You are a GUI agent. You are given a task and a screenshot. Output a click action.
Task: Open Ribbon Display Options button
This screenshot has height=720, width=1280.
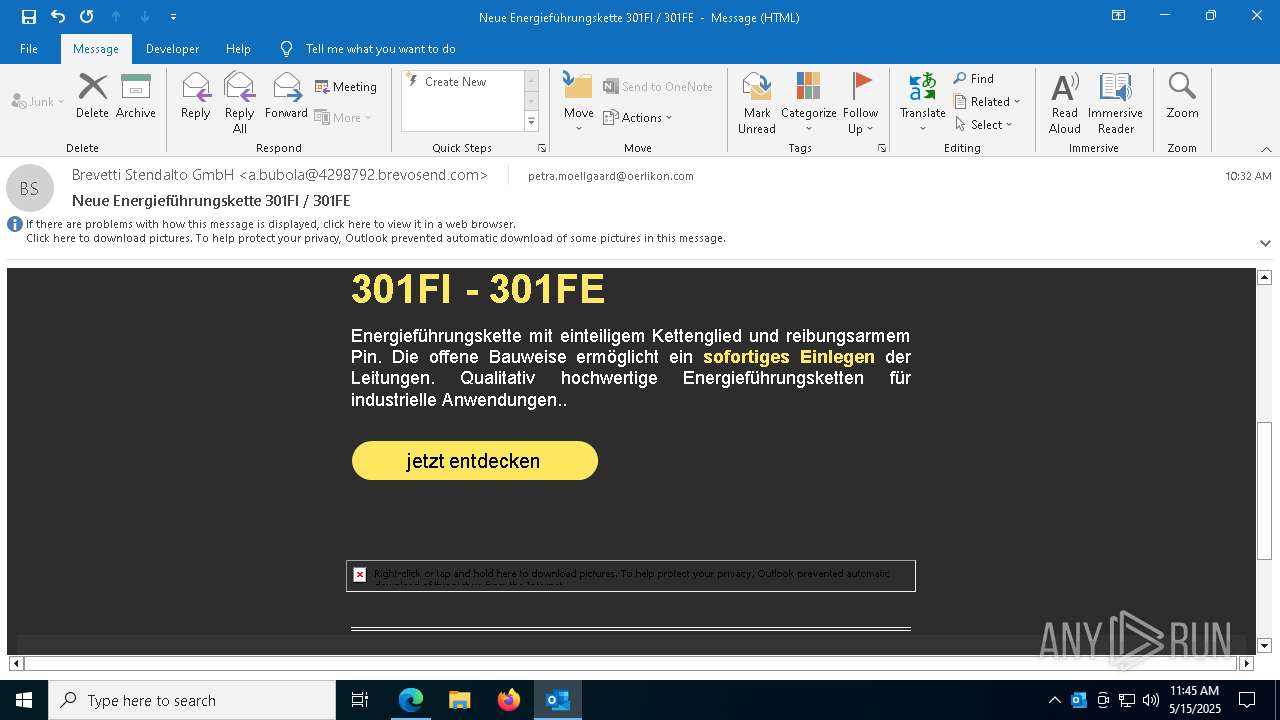pyautogui.click(x=1118, y=16)
